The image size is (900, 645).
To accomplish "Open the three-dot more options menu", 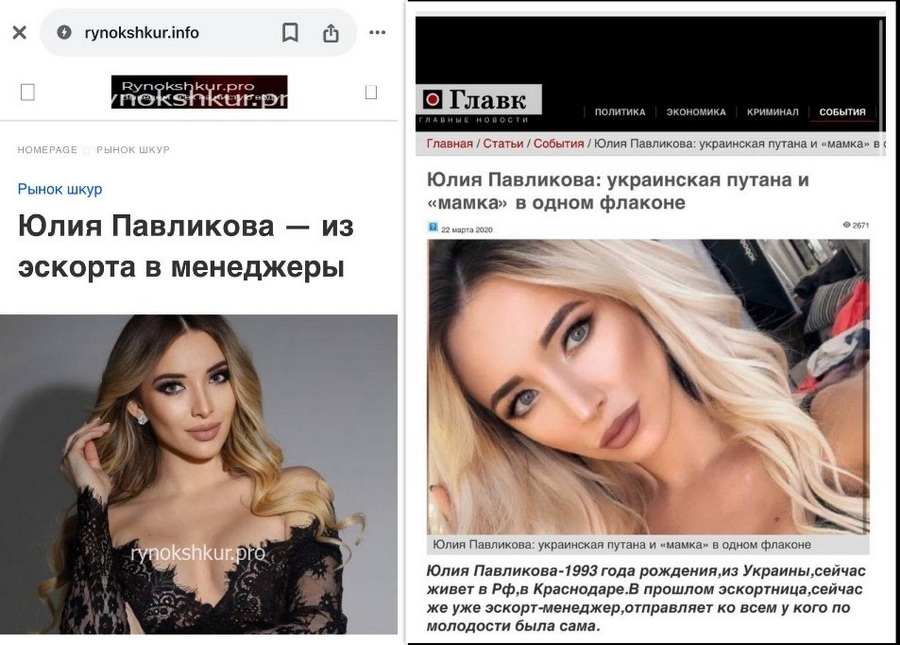I will (x=377, y=32).
